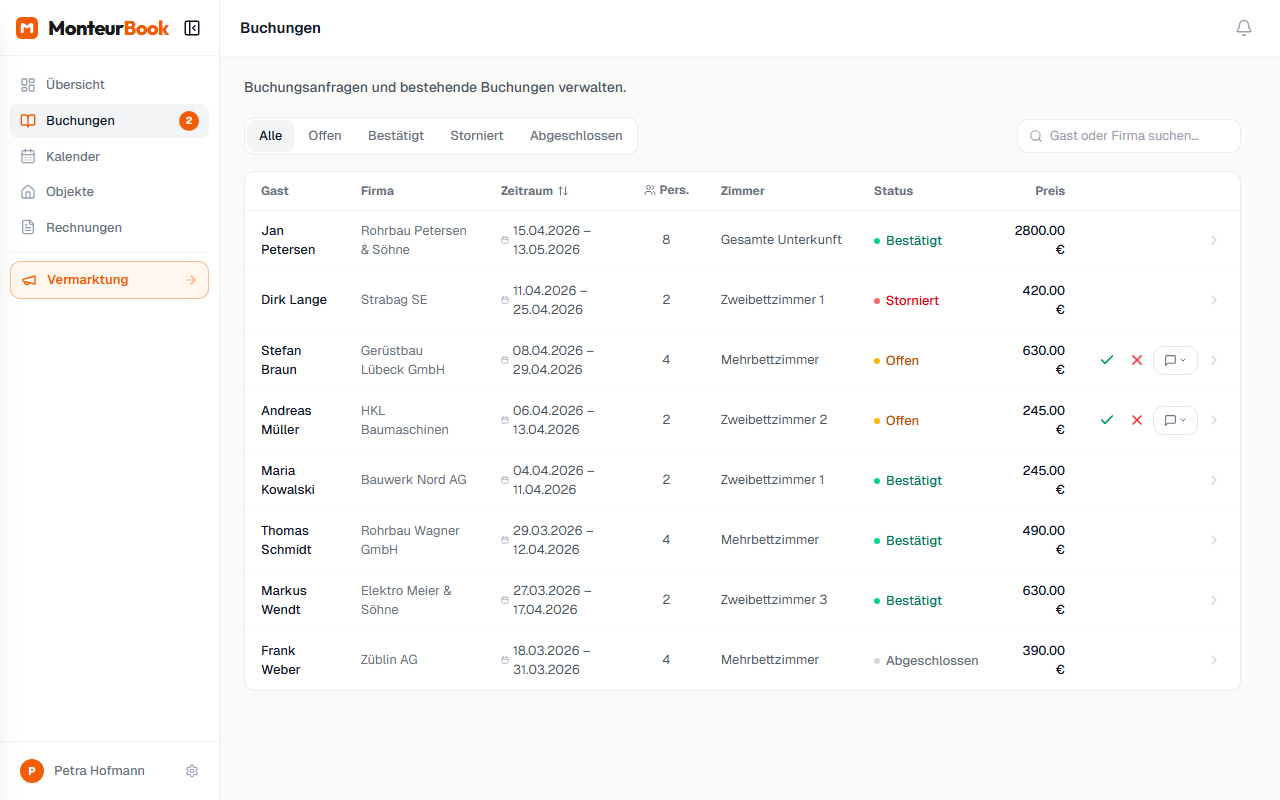
Task: Go to Kalender in sidebar
Action: click(73, 157)
